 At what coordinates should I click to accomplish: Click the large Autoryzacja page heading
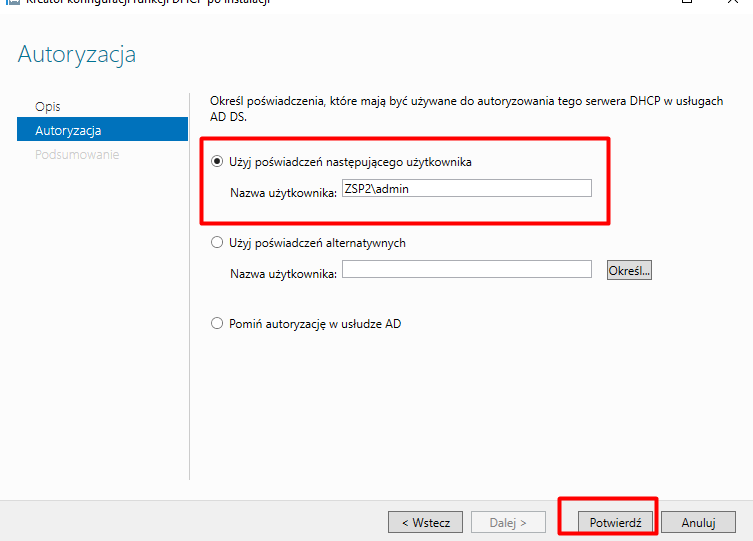point(77,55)
